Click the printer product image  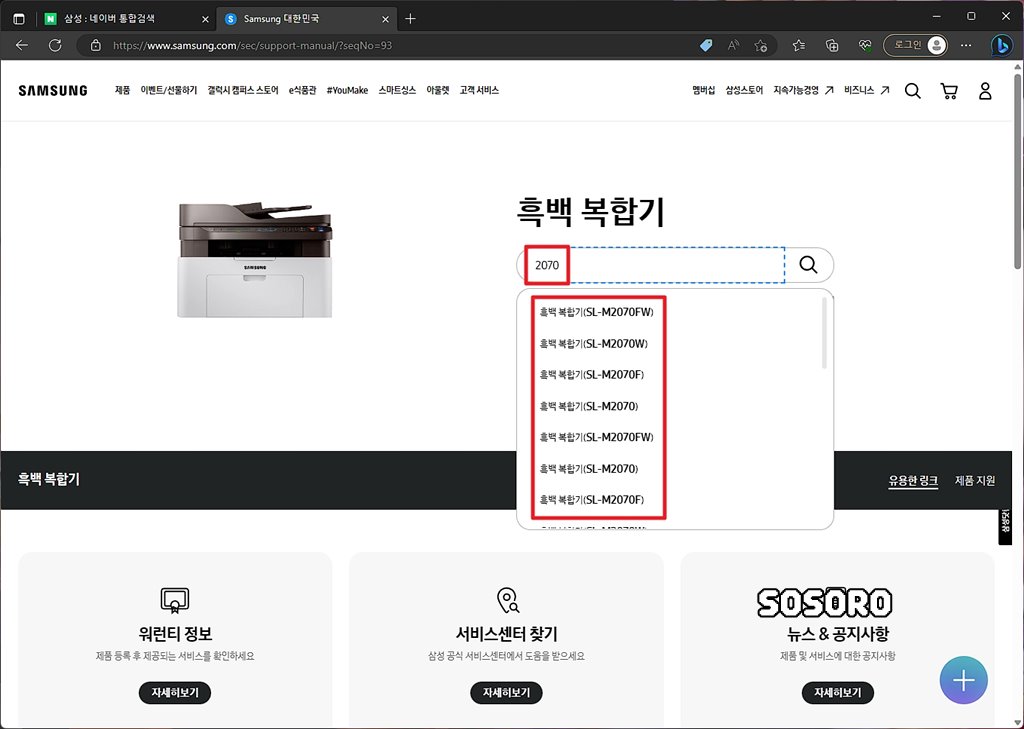point(255,260)
